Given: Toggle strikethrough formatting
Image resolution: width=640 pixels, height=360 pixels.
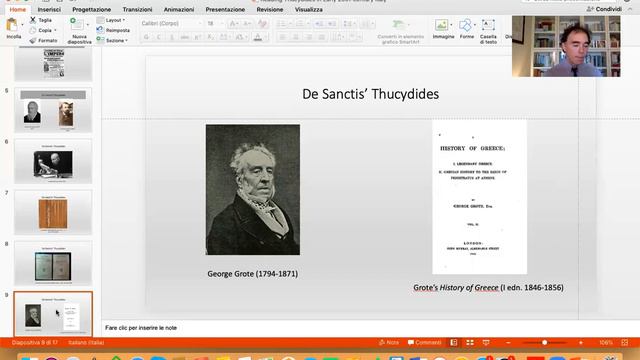Looking at the screenshot, I should [184, 37].
